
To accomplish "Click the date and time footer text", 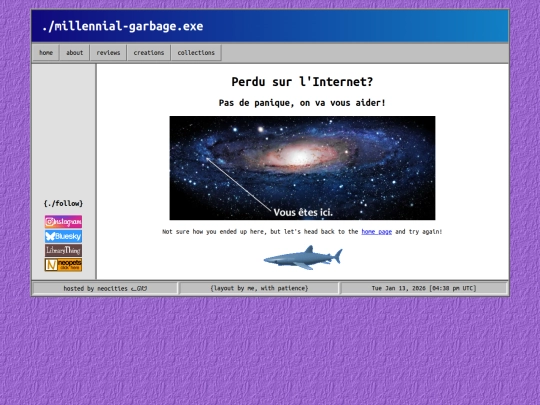I will click(x=424, y=288).
